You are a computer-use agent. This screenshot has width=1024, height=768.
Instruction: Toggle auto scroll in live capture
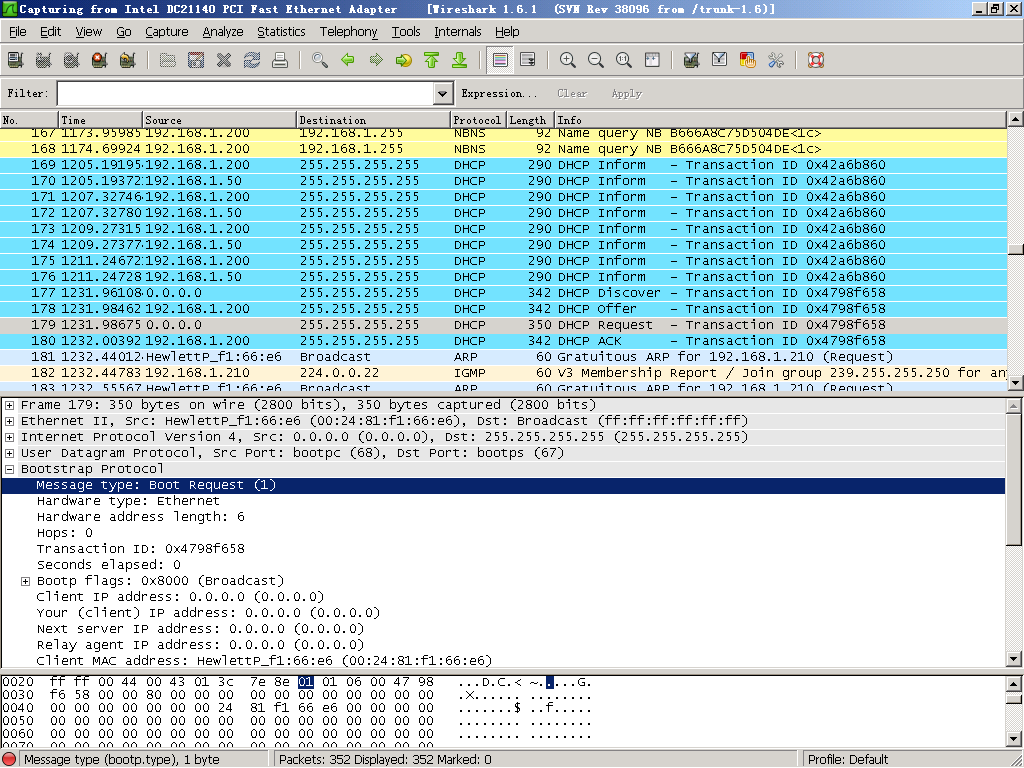tap(528, 60)
